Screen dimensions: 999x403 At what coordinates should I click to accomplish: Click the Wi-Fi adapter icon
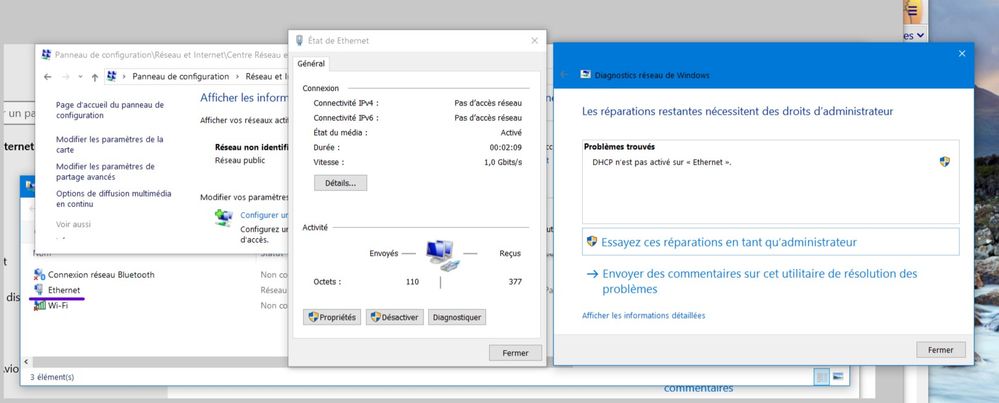tap(40, 305)
